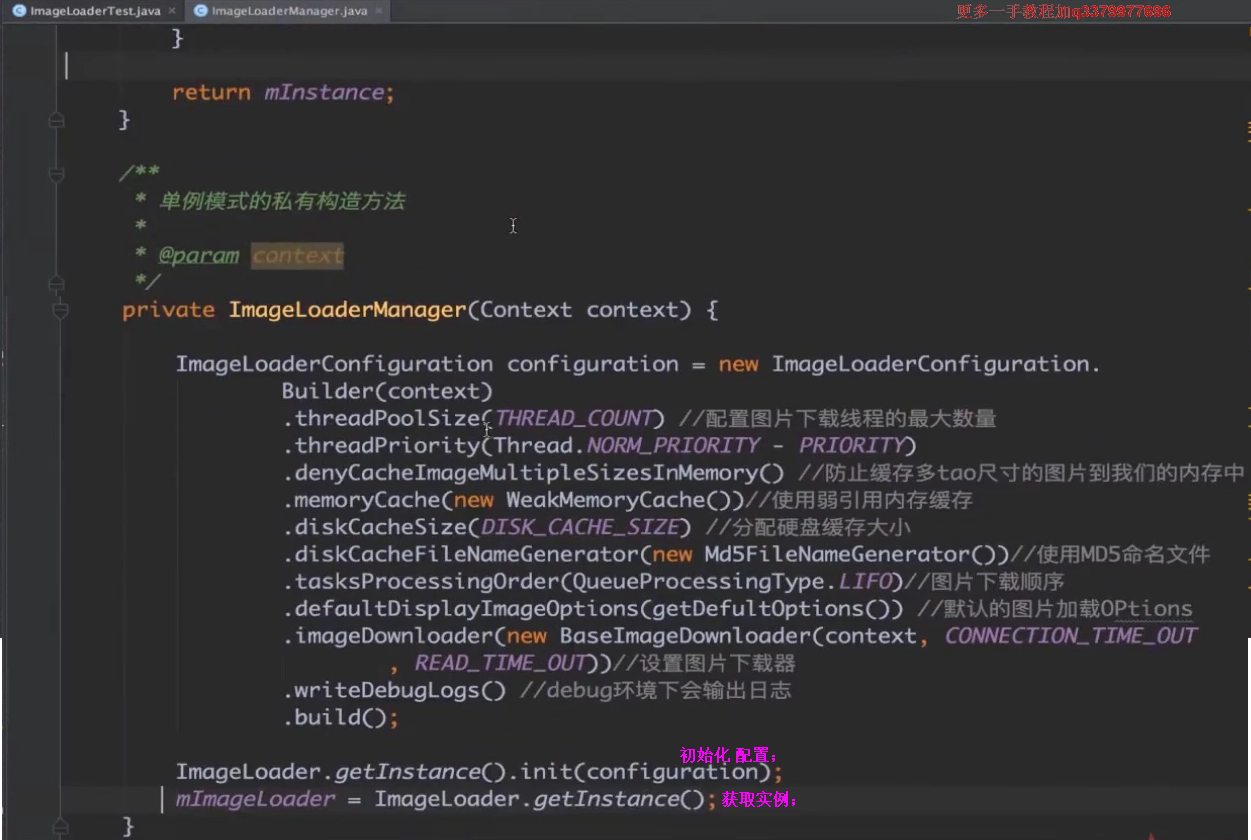The width and height of the screenshot is (1251, 840).
Task: Click the DISK_CACHE_SIZE constant
Action: tap(580, 526)
